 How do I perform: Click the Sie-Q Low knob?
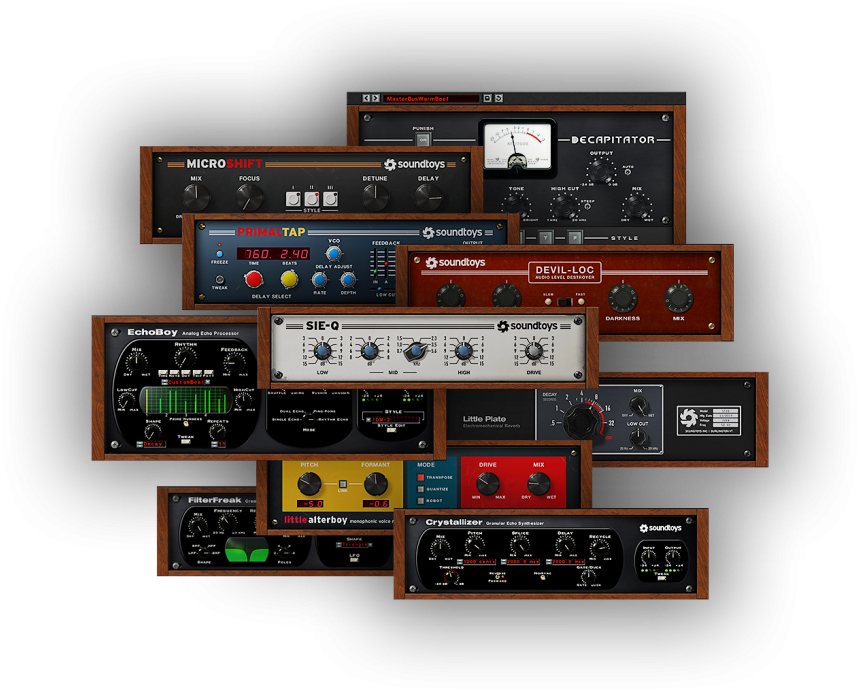tap(322, 351)
